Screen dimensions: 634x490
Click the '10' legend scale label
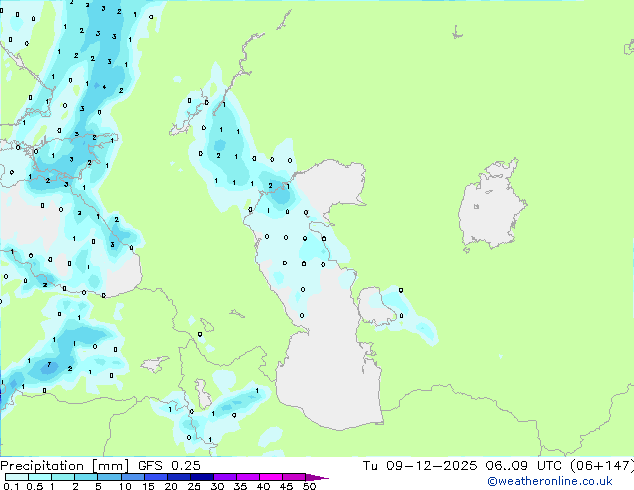125,486
